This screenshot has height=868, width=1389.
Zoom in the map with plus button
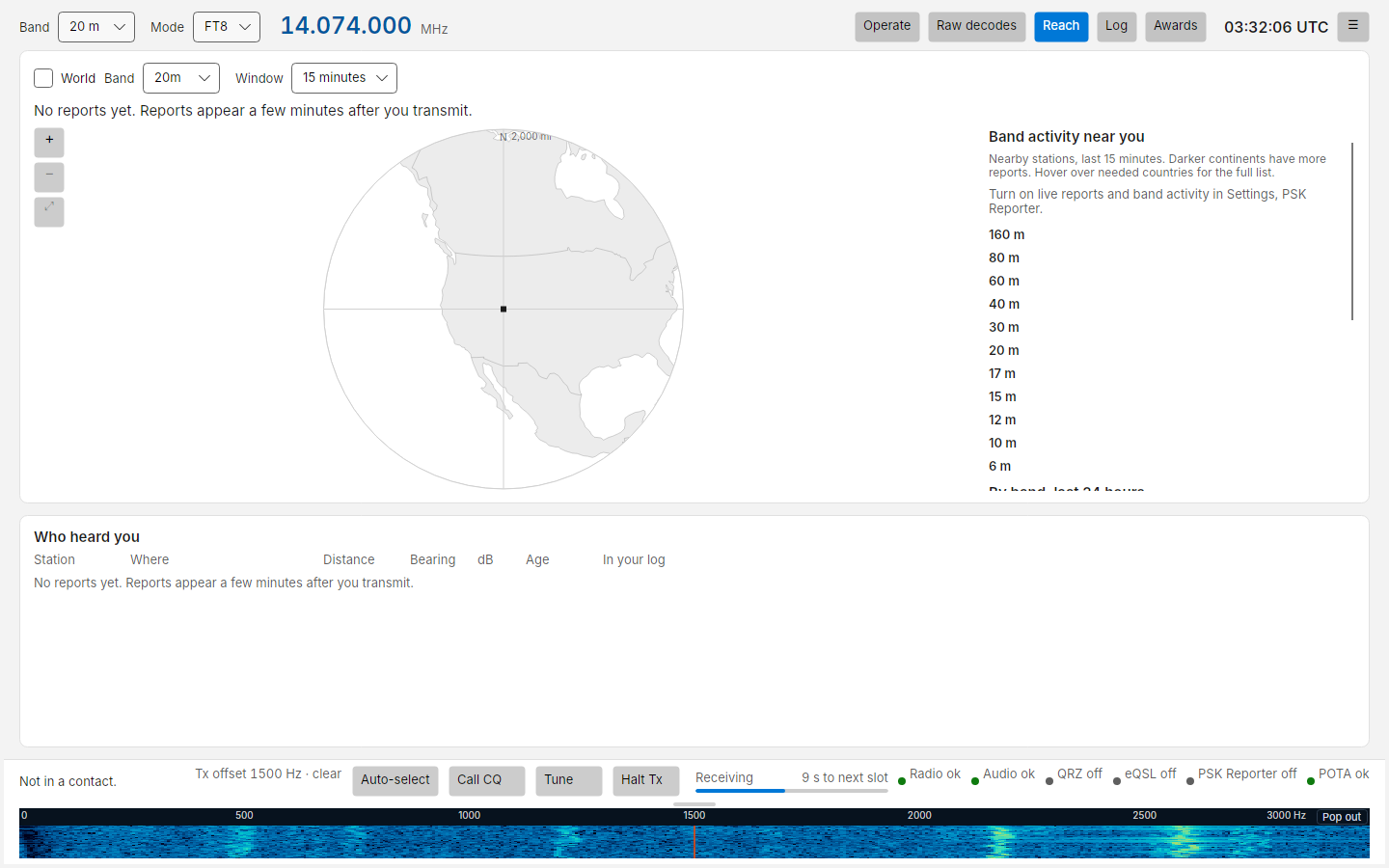(49, 143)
